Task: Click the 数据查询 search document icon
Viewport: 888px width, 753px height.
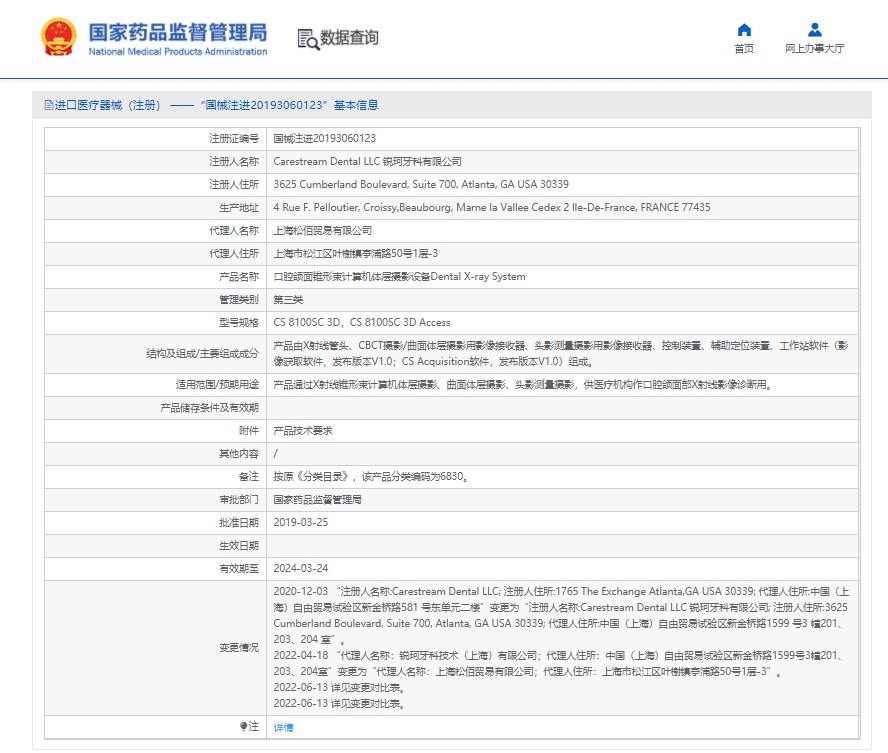Action: pyautogui.click(x=308, y=39)
